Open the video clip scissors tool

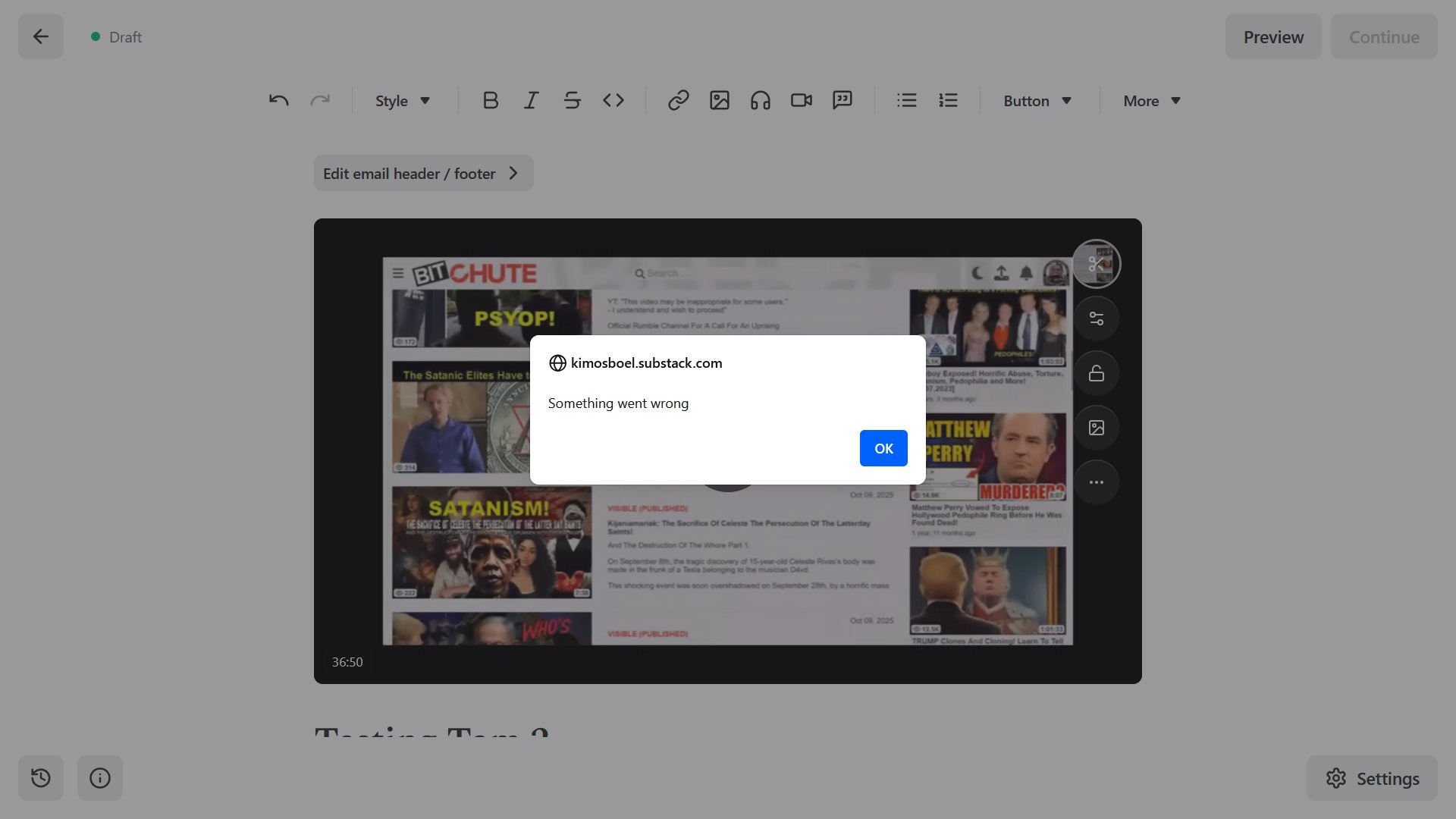coord(1096,264)
